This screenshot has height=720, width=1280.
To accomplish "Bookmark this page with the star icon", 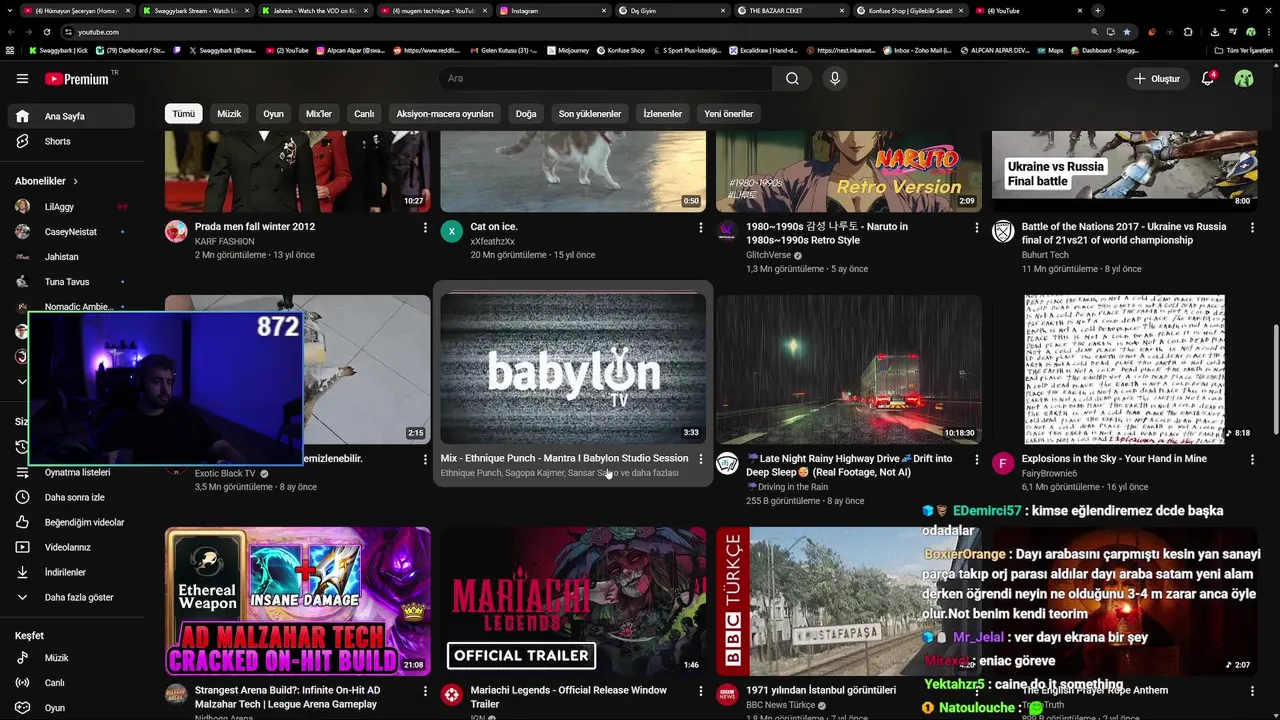I will click(1127, 32).
